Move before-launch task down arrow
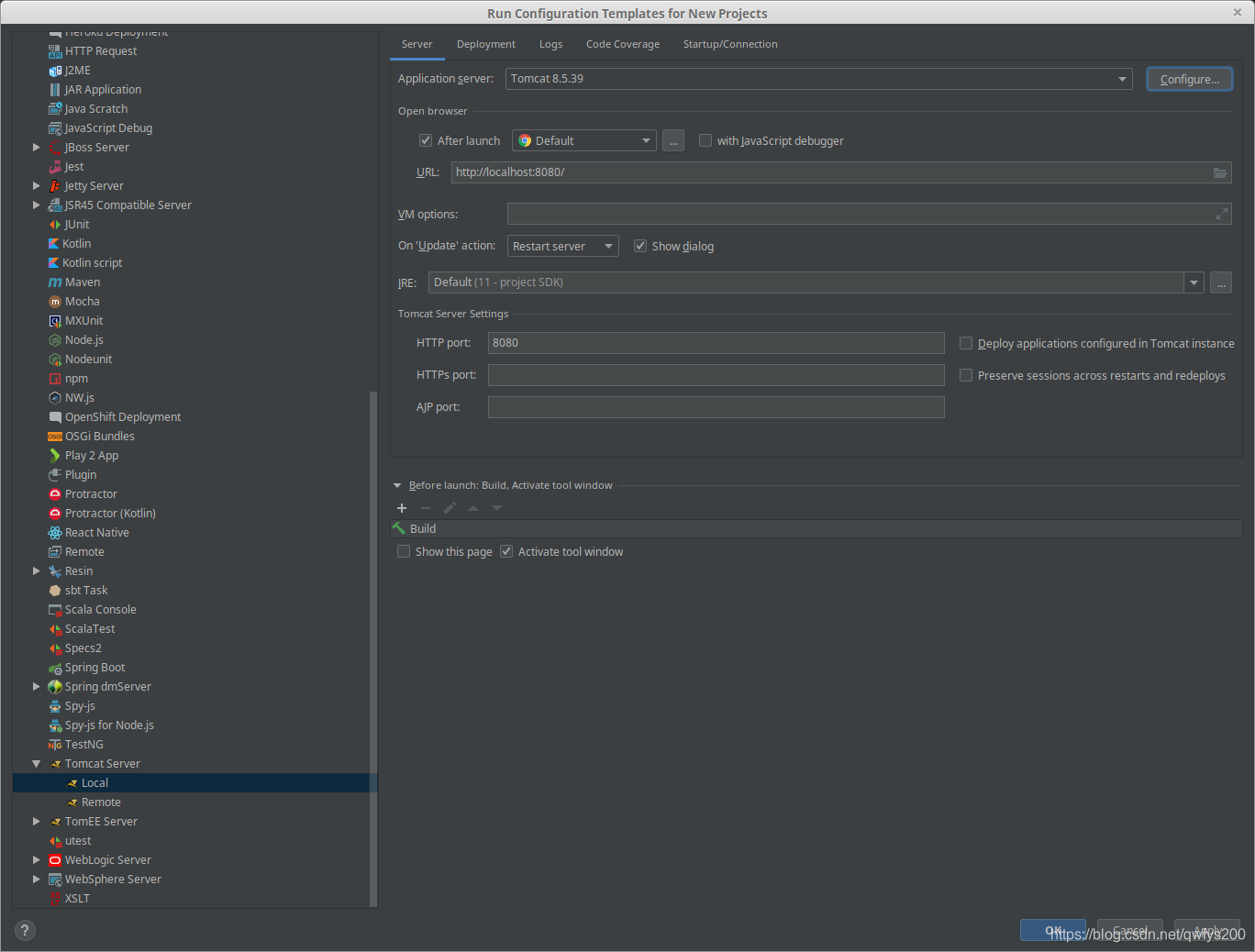 tap(497, 508)
